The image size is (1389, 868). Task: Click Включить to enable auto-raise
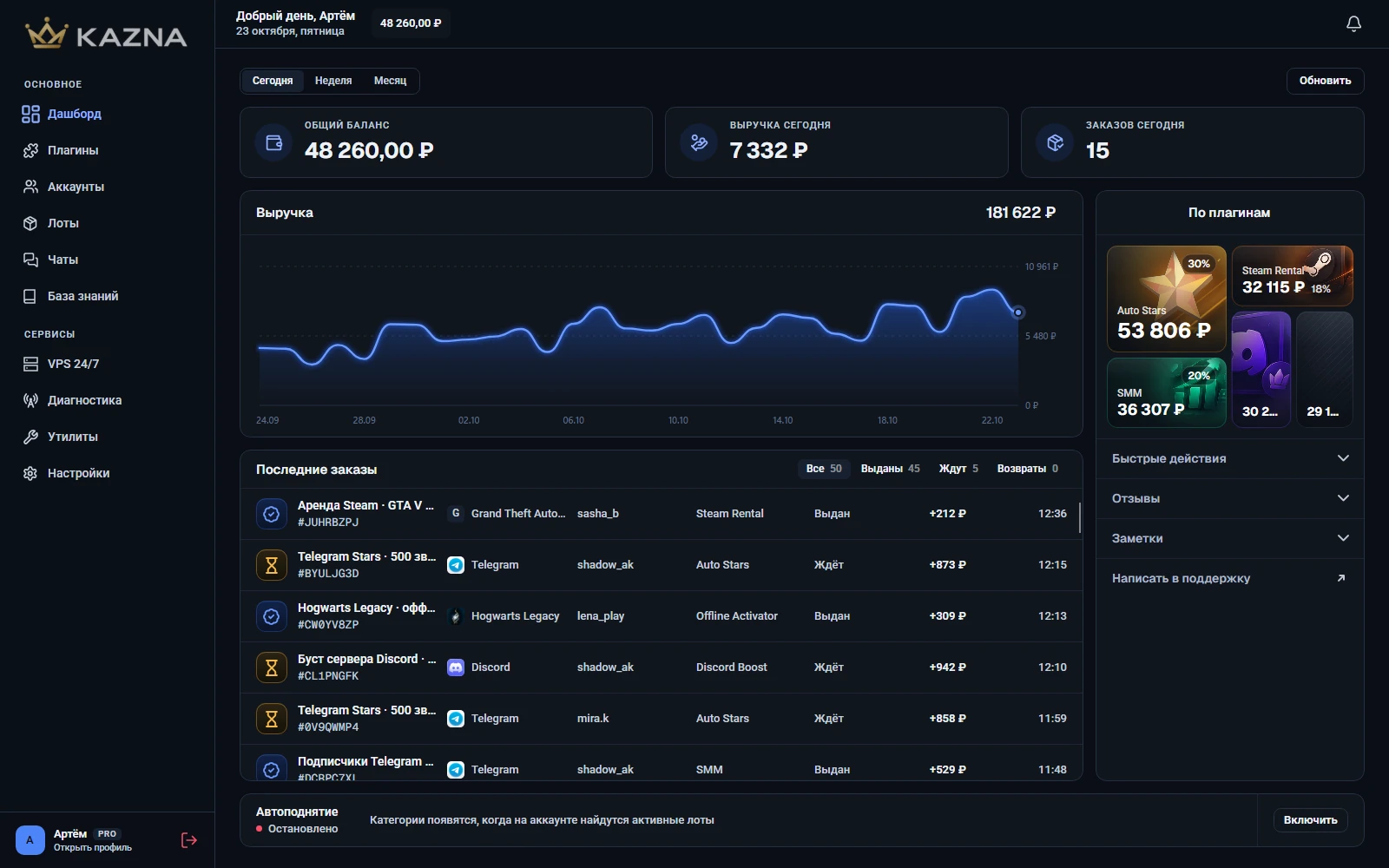(x=1310, y=820)
